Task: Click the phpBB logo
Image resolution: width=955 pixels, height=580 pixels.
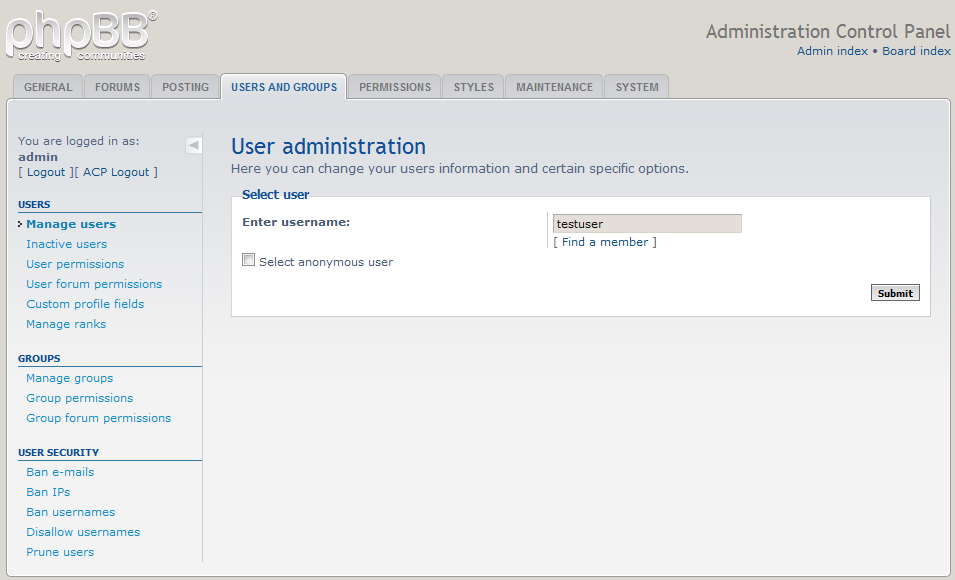Action: (x=80, y=35)
